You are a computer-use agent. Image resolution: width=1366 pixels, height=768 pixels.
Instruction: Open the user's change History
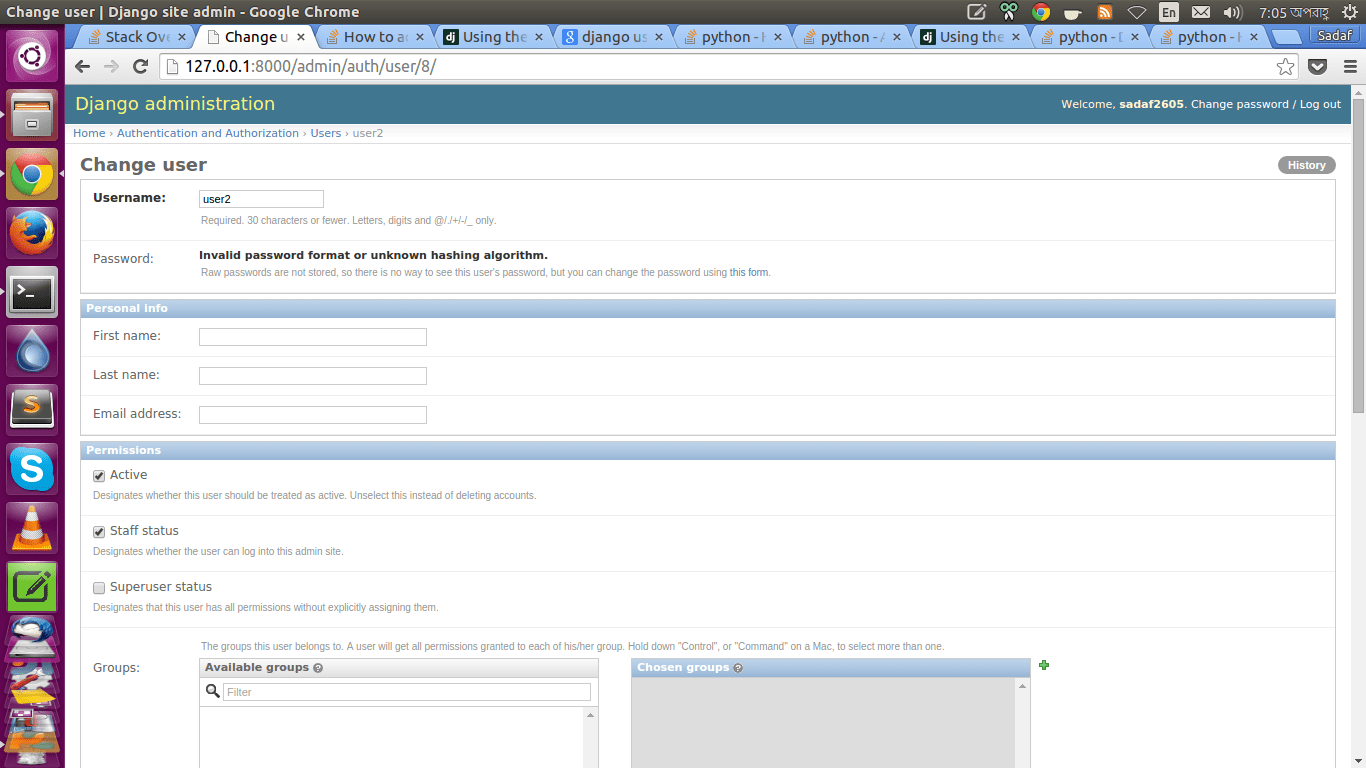1306,164
